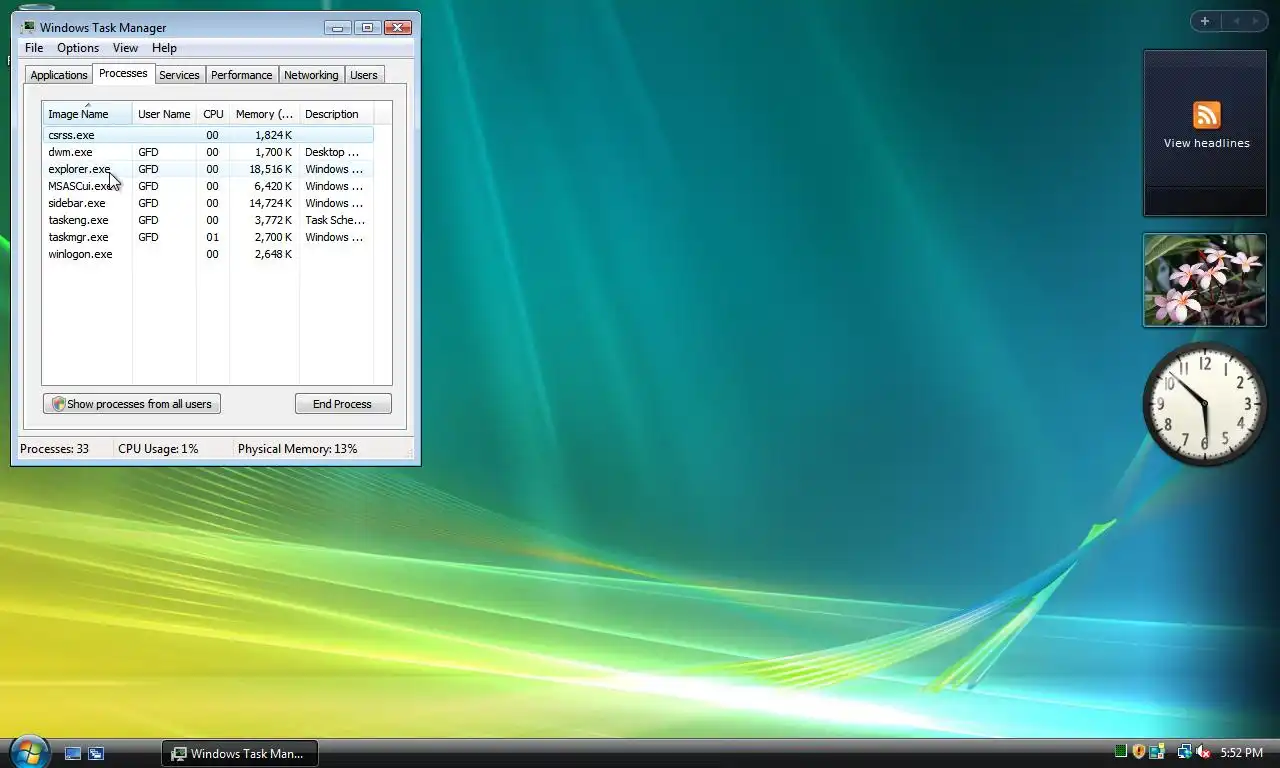The width and height of the screenshot is (1280, 768).
Task: Click the flower slideshow gadget thumbnail
Action: click(x=1205, y=280)
